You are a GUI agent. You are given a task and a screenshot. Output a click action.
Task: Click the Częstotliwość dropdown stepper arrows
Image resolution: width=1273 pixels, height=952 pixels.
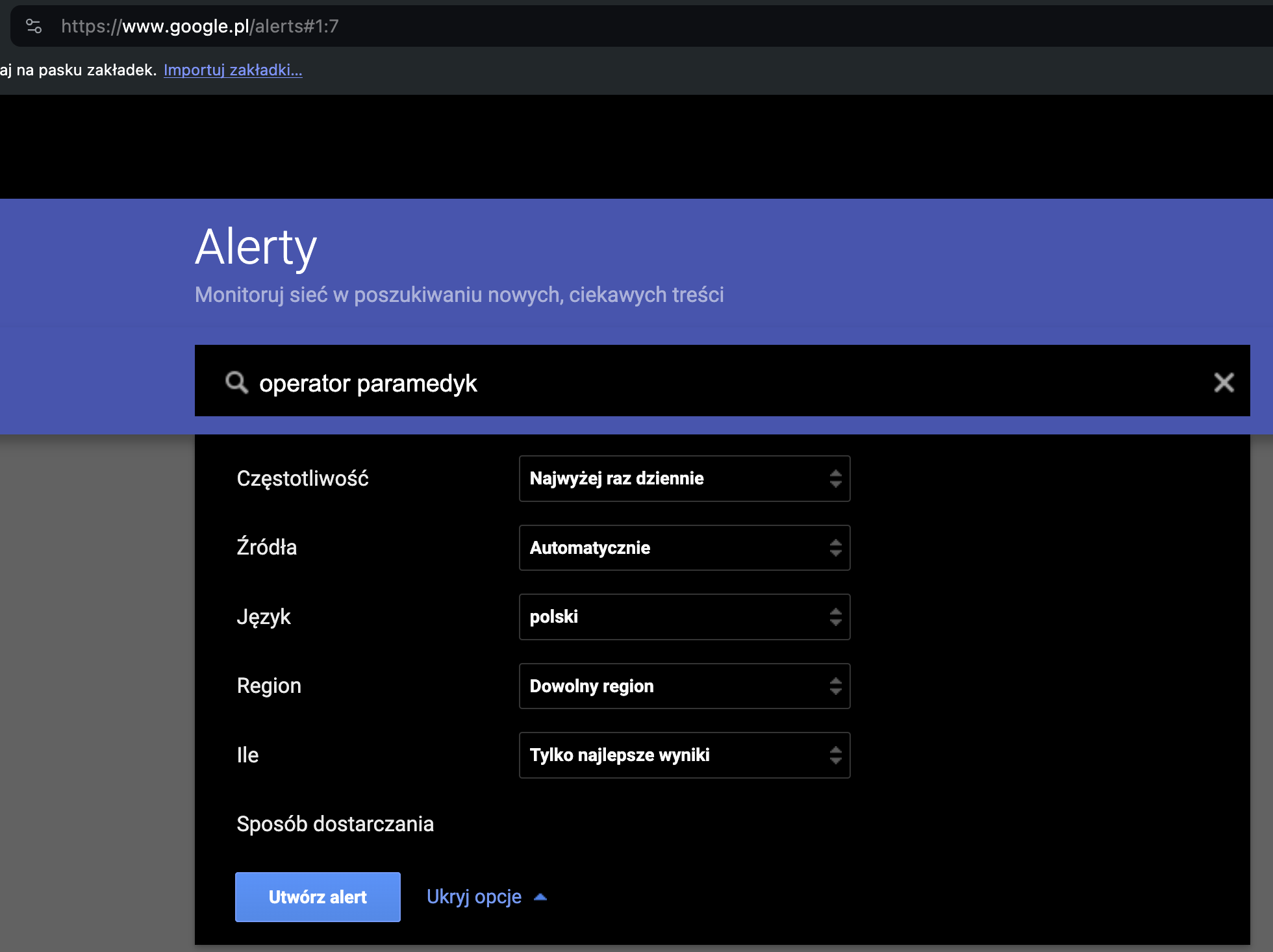click(836, 479)
